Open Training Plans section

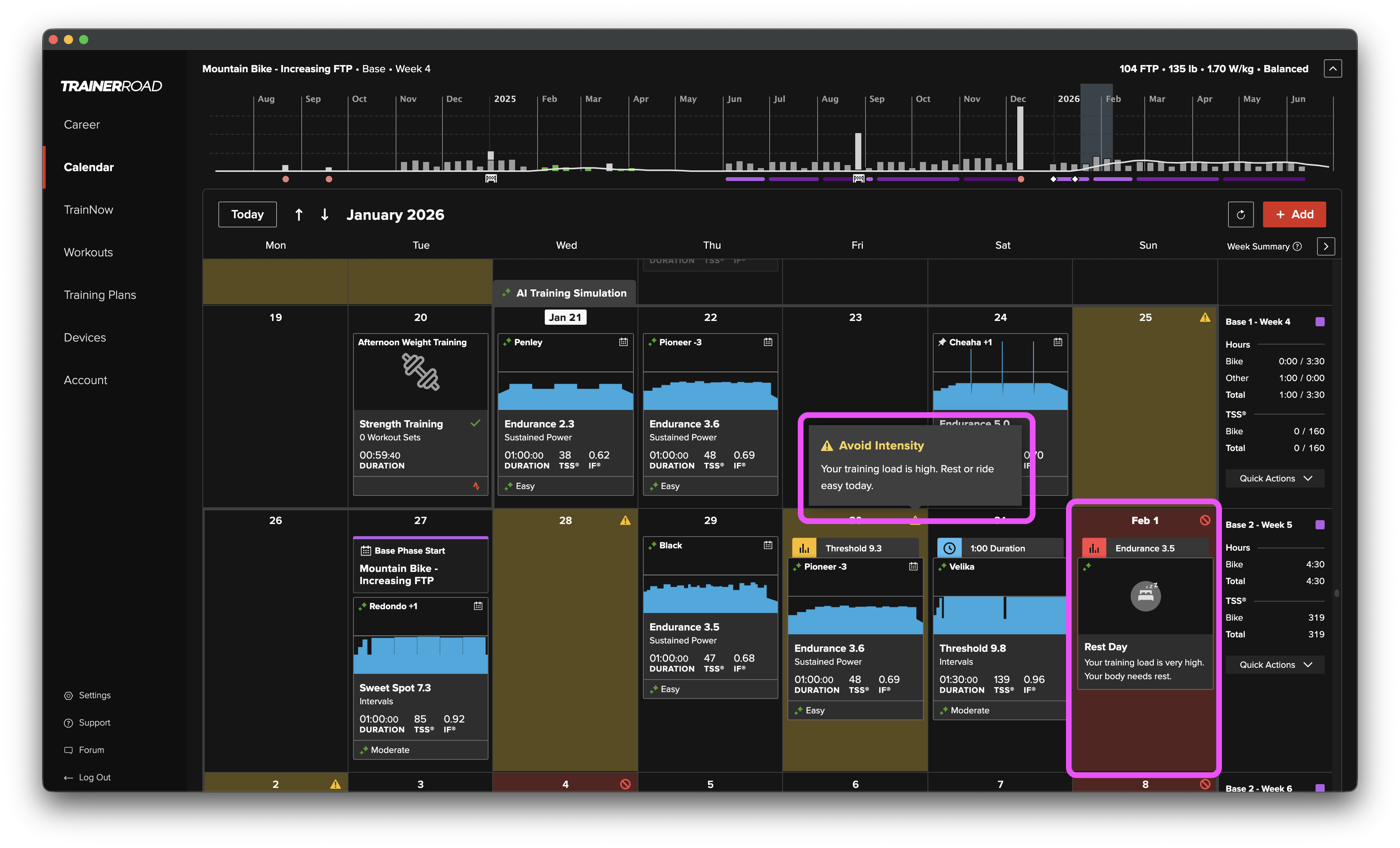click(100, 295)
